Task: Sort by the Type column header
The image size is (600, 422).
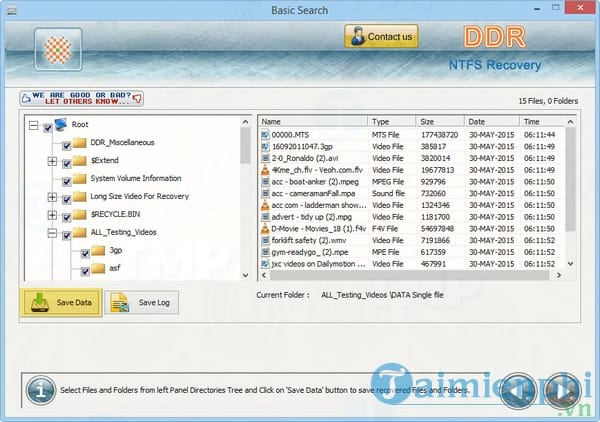Action: 391,122
